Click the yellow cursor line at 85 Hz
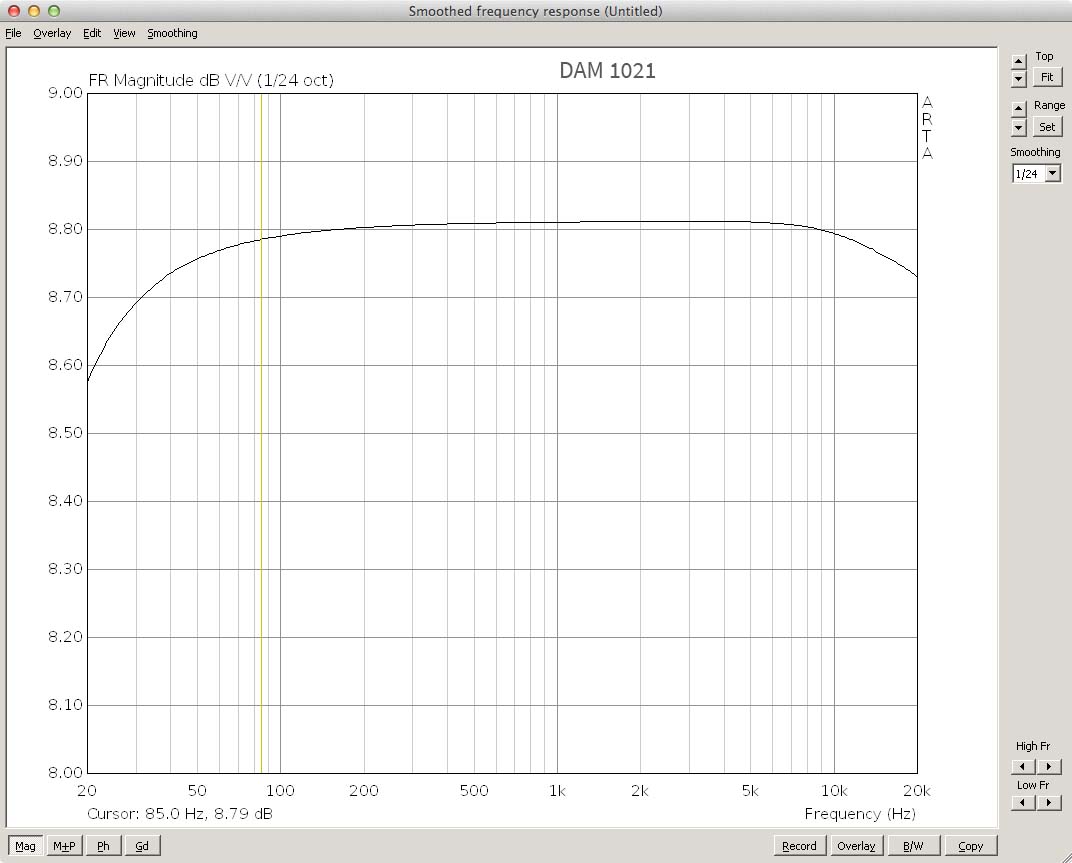 coord(261,433)
